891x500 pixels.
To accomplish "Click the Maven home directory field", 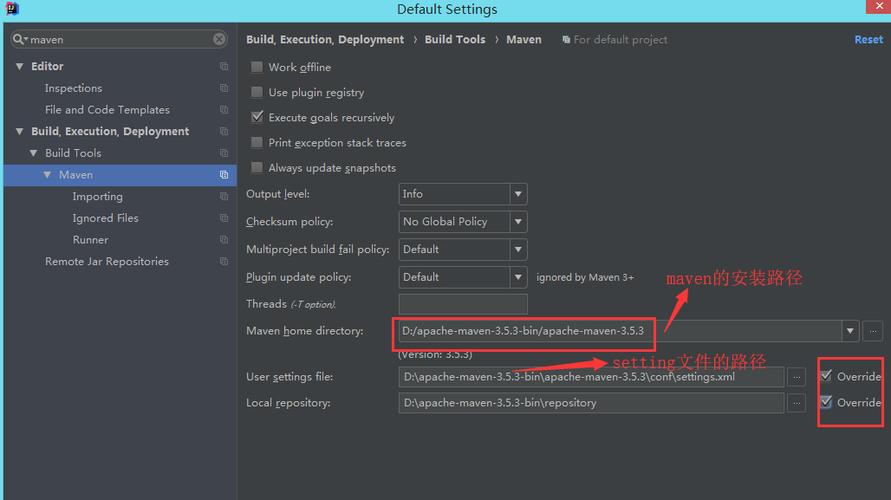I will pos(620,331).
